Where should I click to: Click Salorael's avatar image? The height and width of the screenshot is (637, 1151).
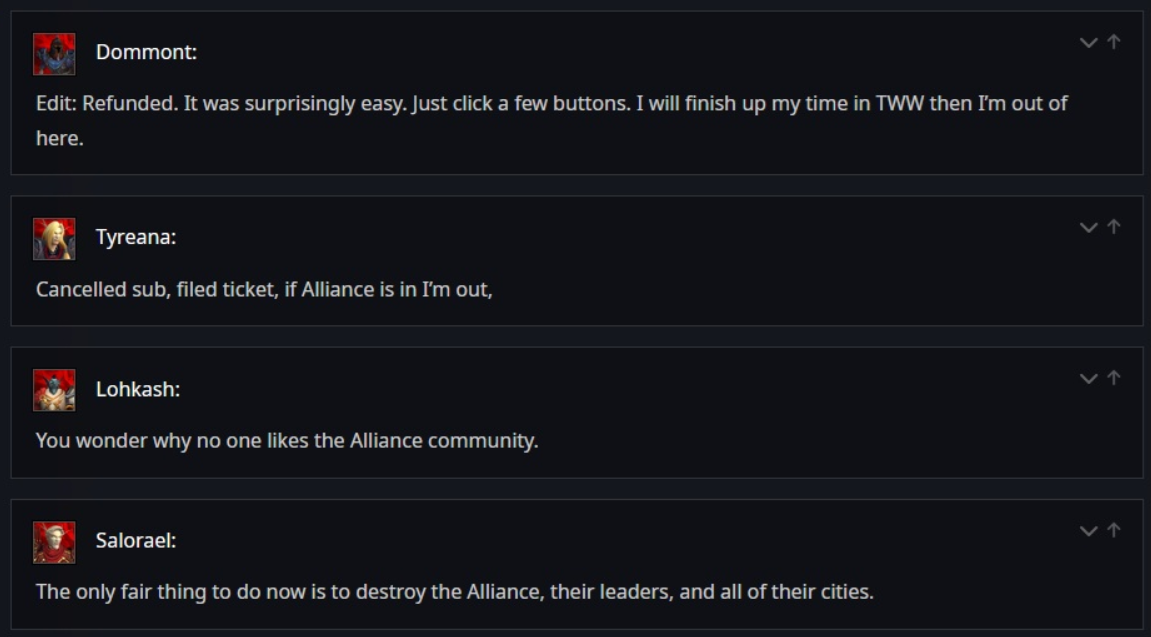(54, 542)
